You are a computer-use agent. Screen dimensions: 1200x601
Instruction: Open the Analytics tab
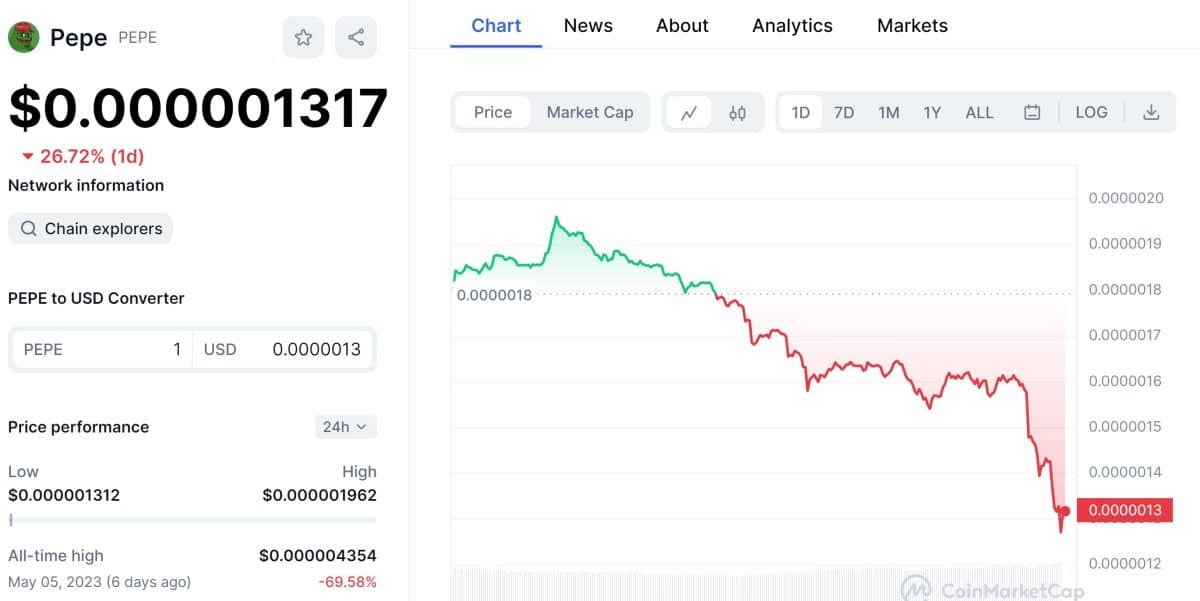tap(792, 26)
